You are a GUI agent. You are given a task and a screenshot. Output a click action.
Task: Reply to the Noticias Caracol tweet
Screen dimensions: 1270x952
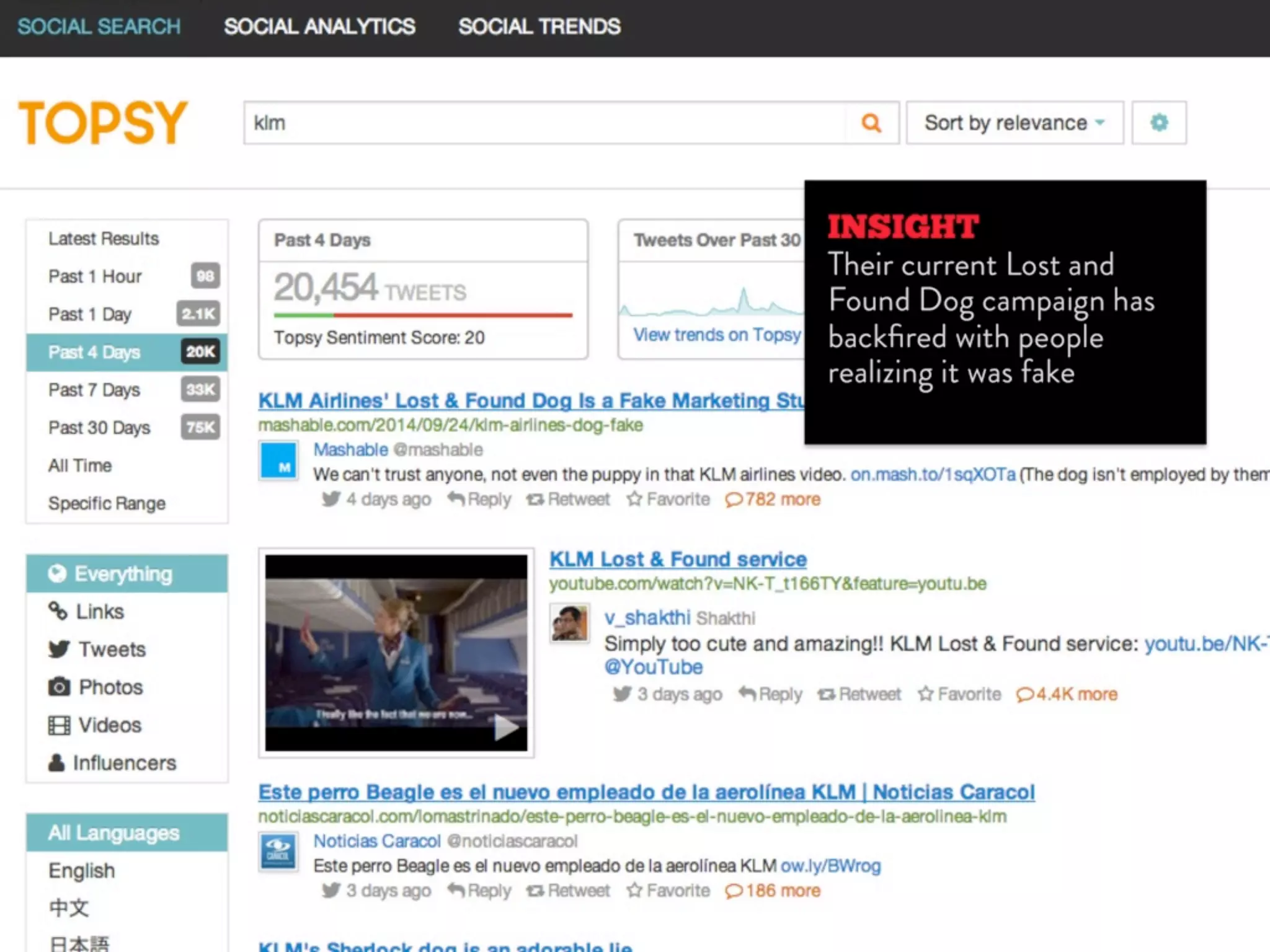(x=479, y=891)
